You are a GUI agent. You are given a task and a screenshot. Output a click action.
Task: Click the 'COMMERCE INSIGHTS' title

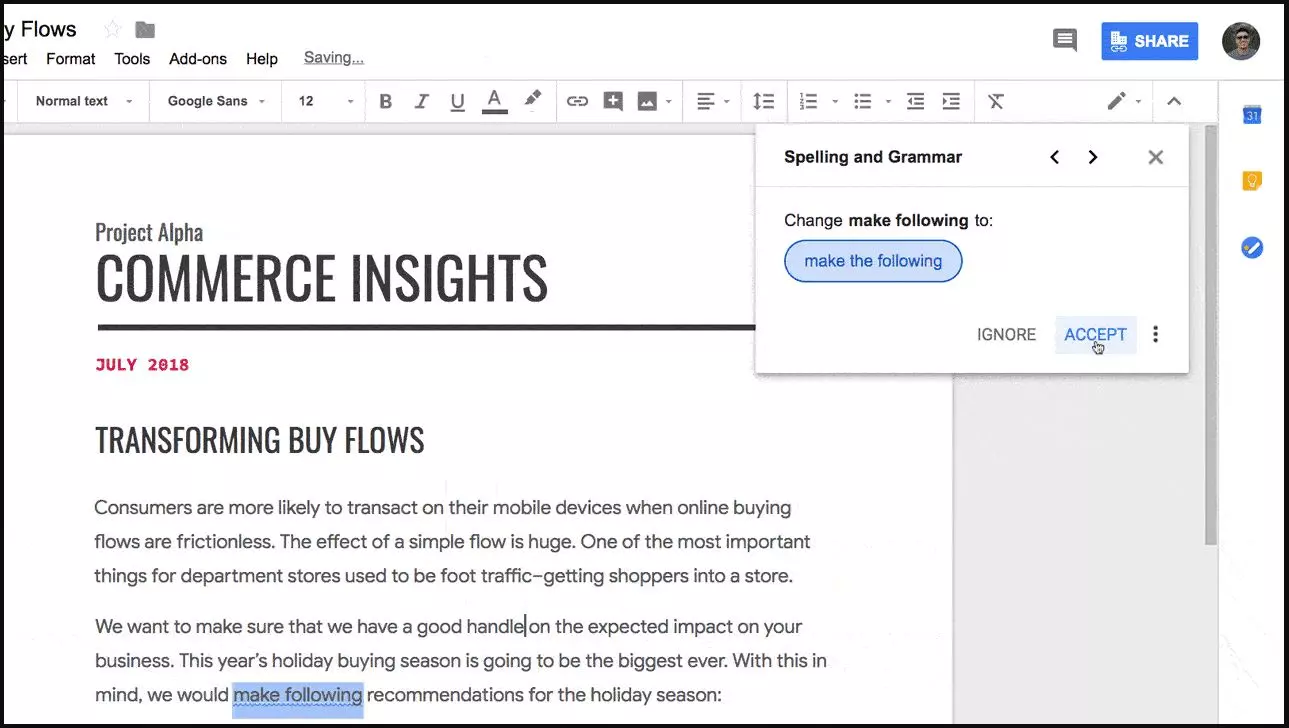[322, 278]
